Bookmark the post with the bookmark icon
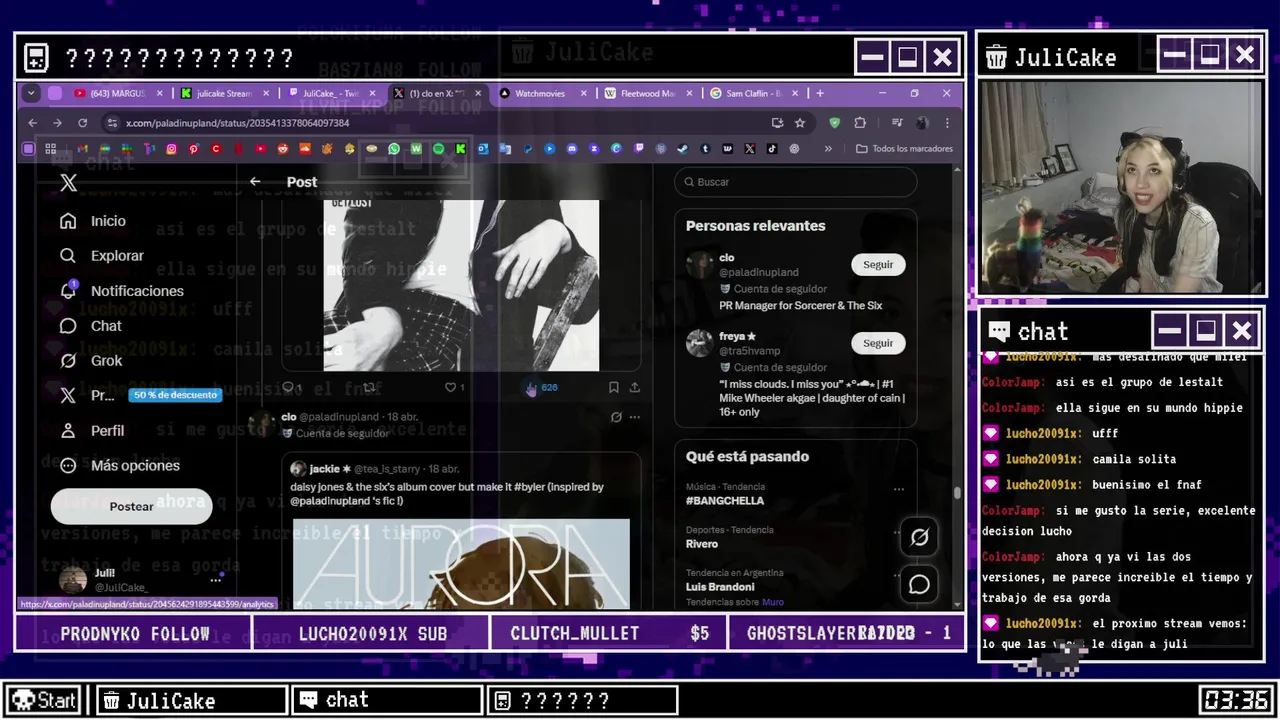The height and width of the screenshot is (720, 1280). click(x=613, y=387)
